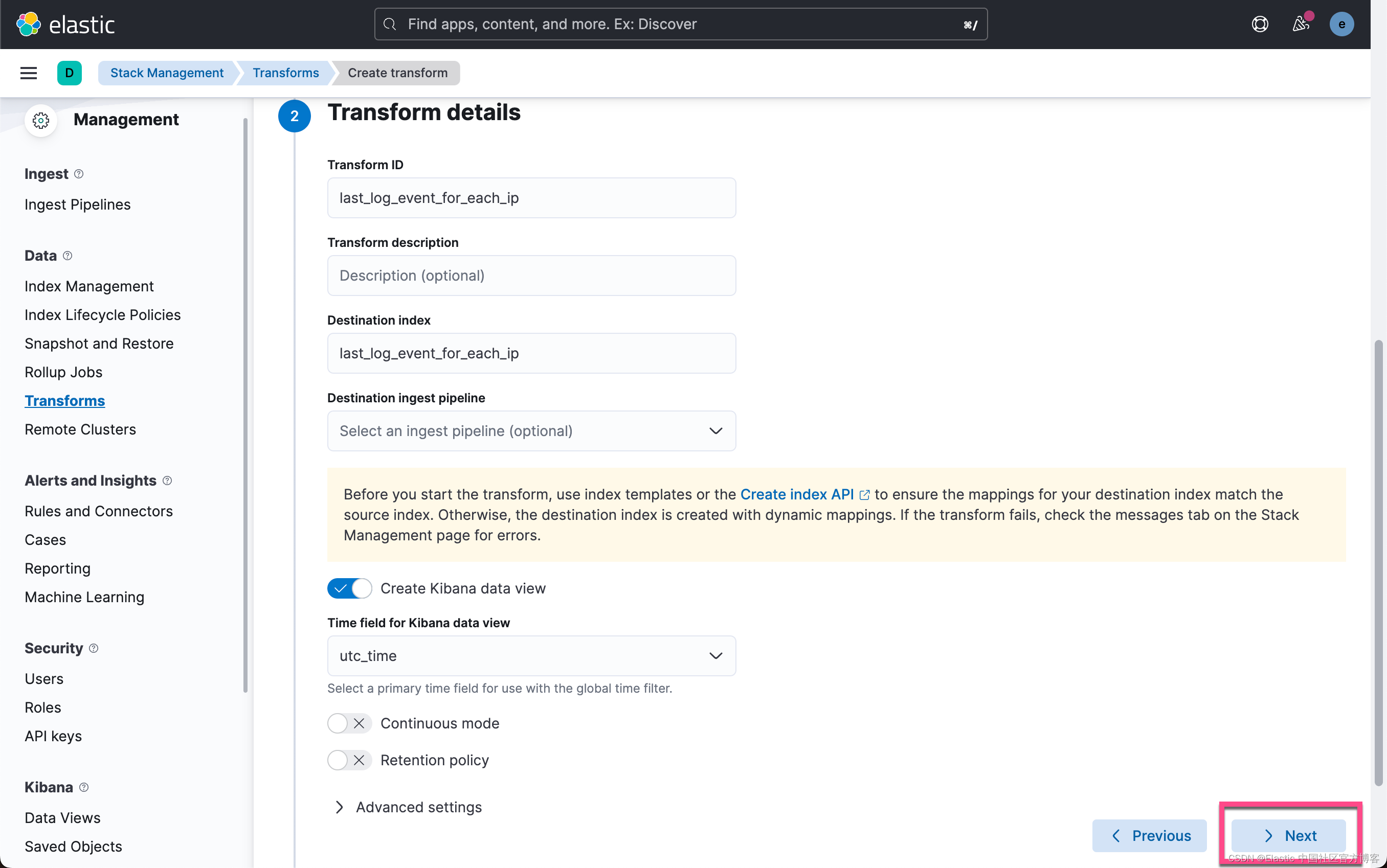Screen dimensions: 1387x868
Task: Open the Create index API link
Action: (797, 494)
